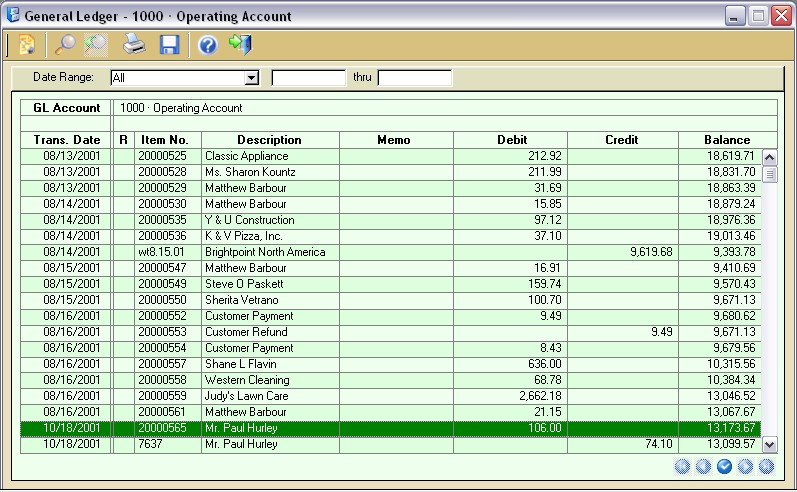This screenshot has height=492, width=797.
Task: Click the 2,662.18 debit amount
Action: click(x=540, y=396)
